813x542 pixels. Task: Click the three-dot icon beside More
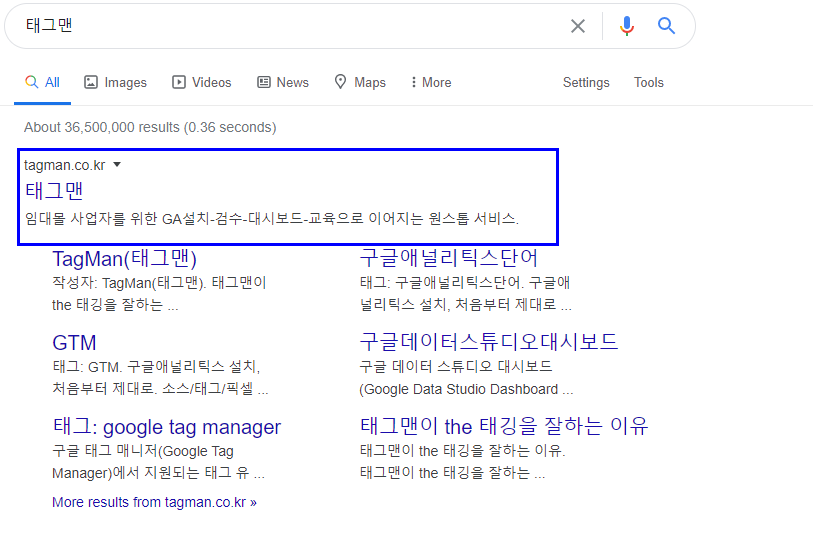[413, 82]
